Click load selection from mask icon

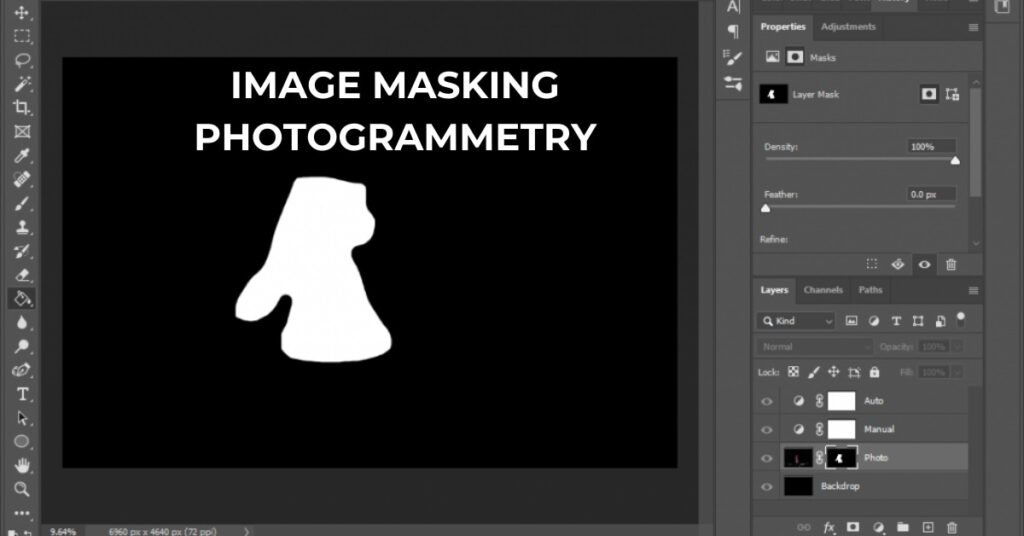coord(872,264)
